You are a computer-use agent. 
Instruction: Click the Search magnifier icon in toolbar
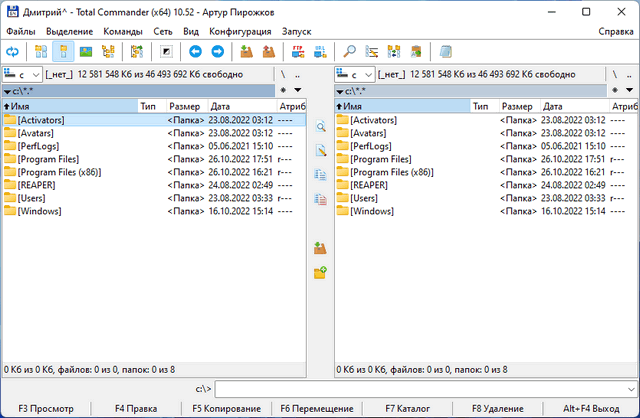point(349,51)
